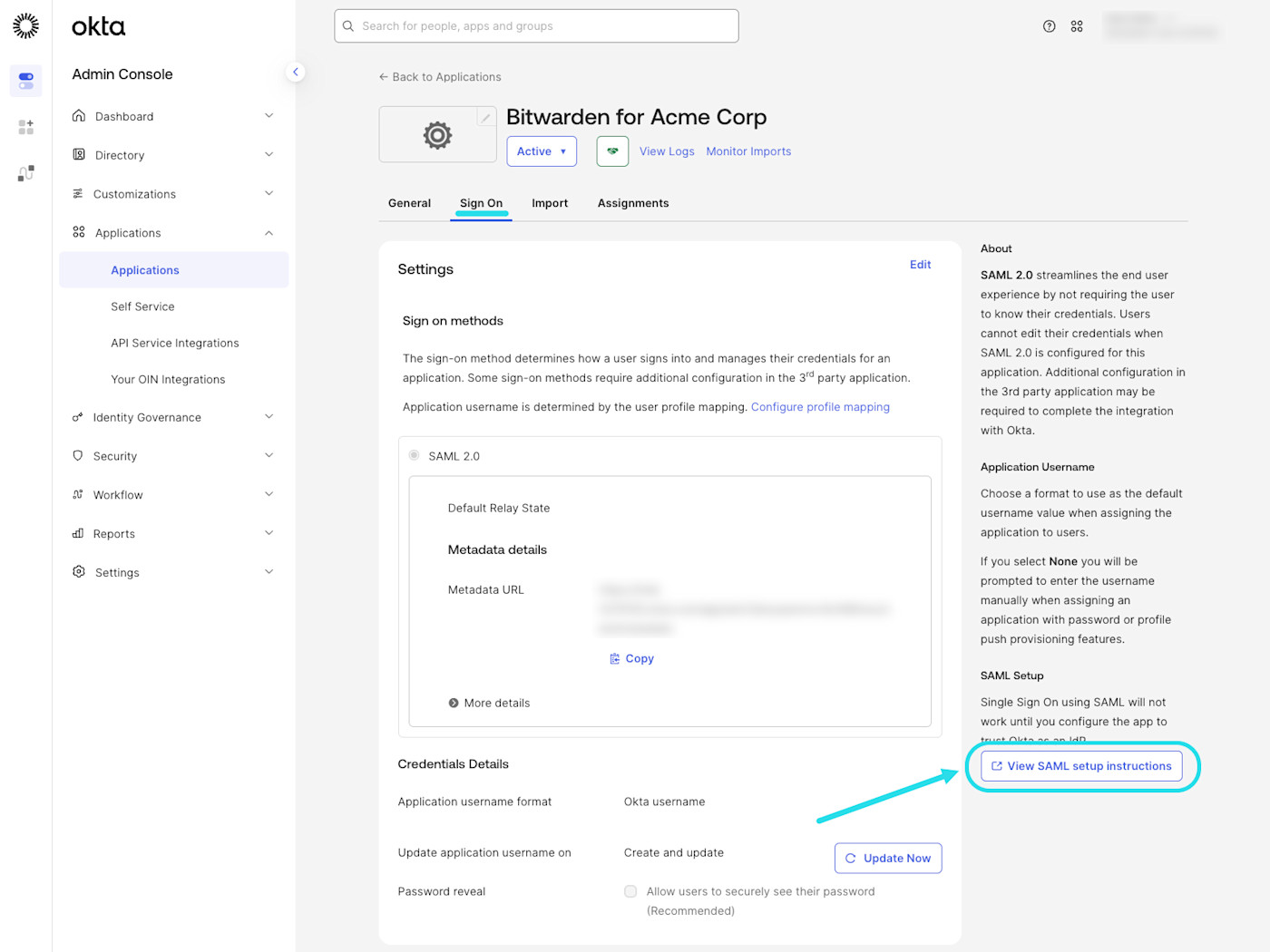Click the Admin Console heading
Viewport: 1270px width, 952px height.
[x=122, y=74]
